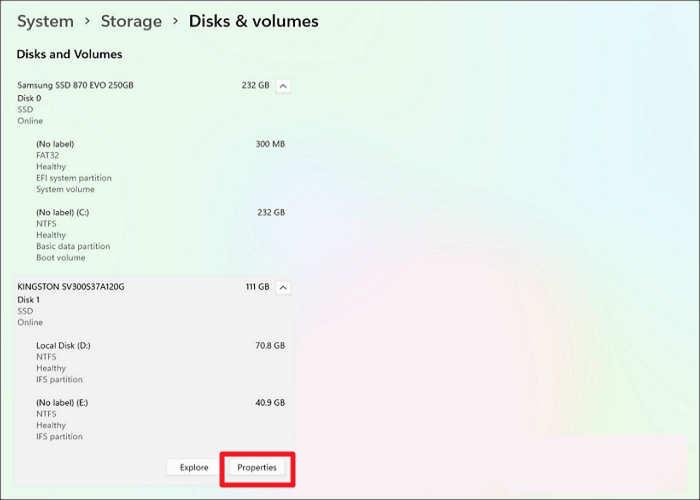The image size is (700, 500).
Task: Click the 40.9 GB size of E: volume
Action: (270, 403)
